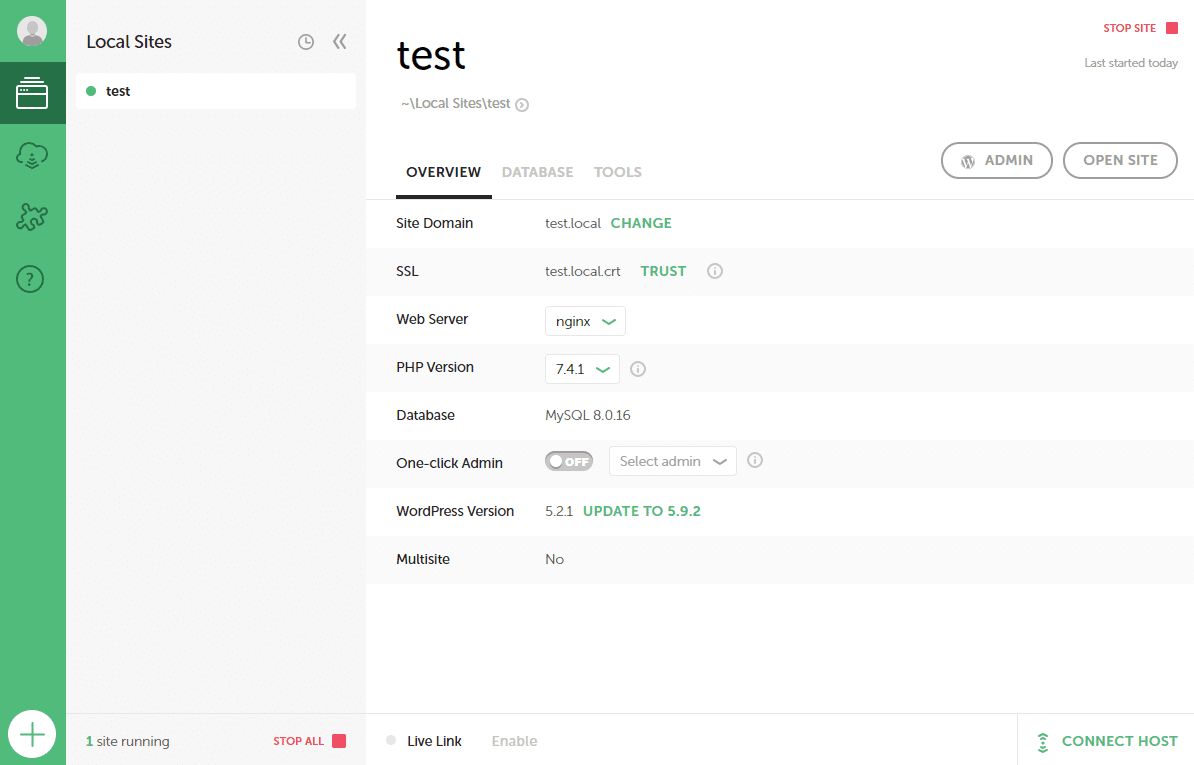
Task: Show One-click Admin info icon
Action: point(755,461)
